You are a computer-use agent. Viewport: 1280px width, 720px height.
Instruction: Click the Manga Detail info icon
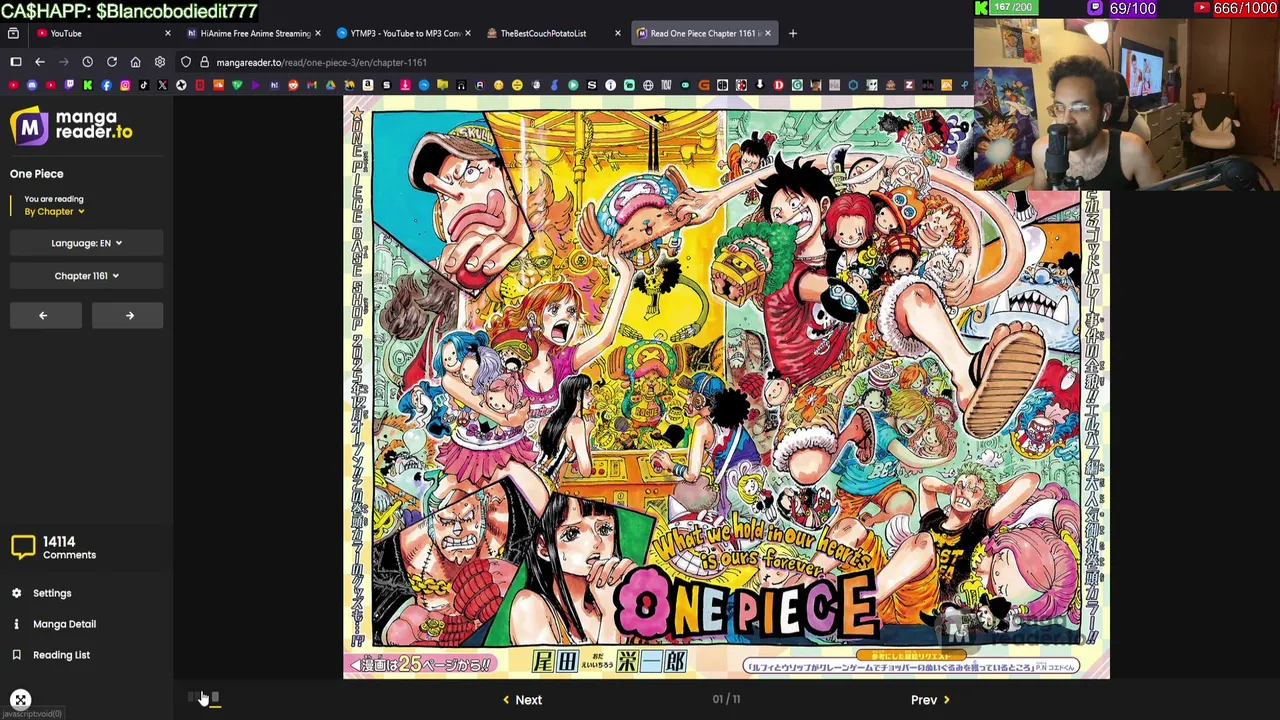click(x=16, y=624)
